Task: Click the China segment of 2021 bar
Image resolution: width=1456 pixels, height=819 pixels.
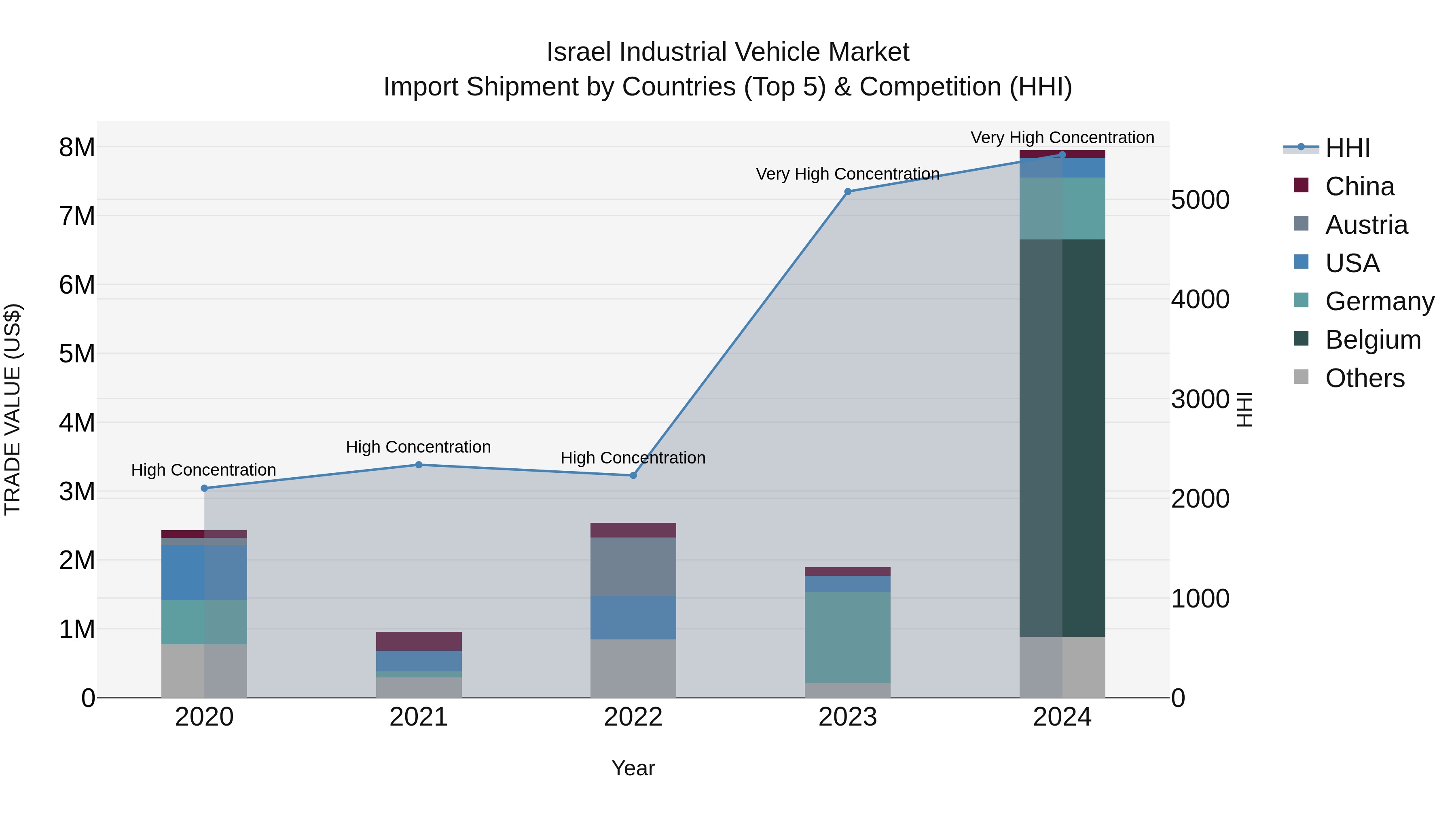Action: point(419,641)
